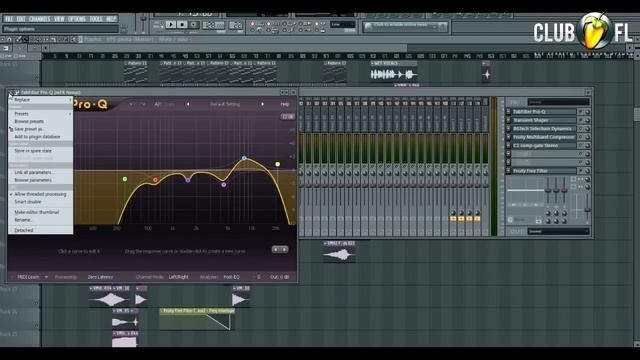640x360 pixels.
Task: Open the VIEW menu
Action: (59, 19)
